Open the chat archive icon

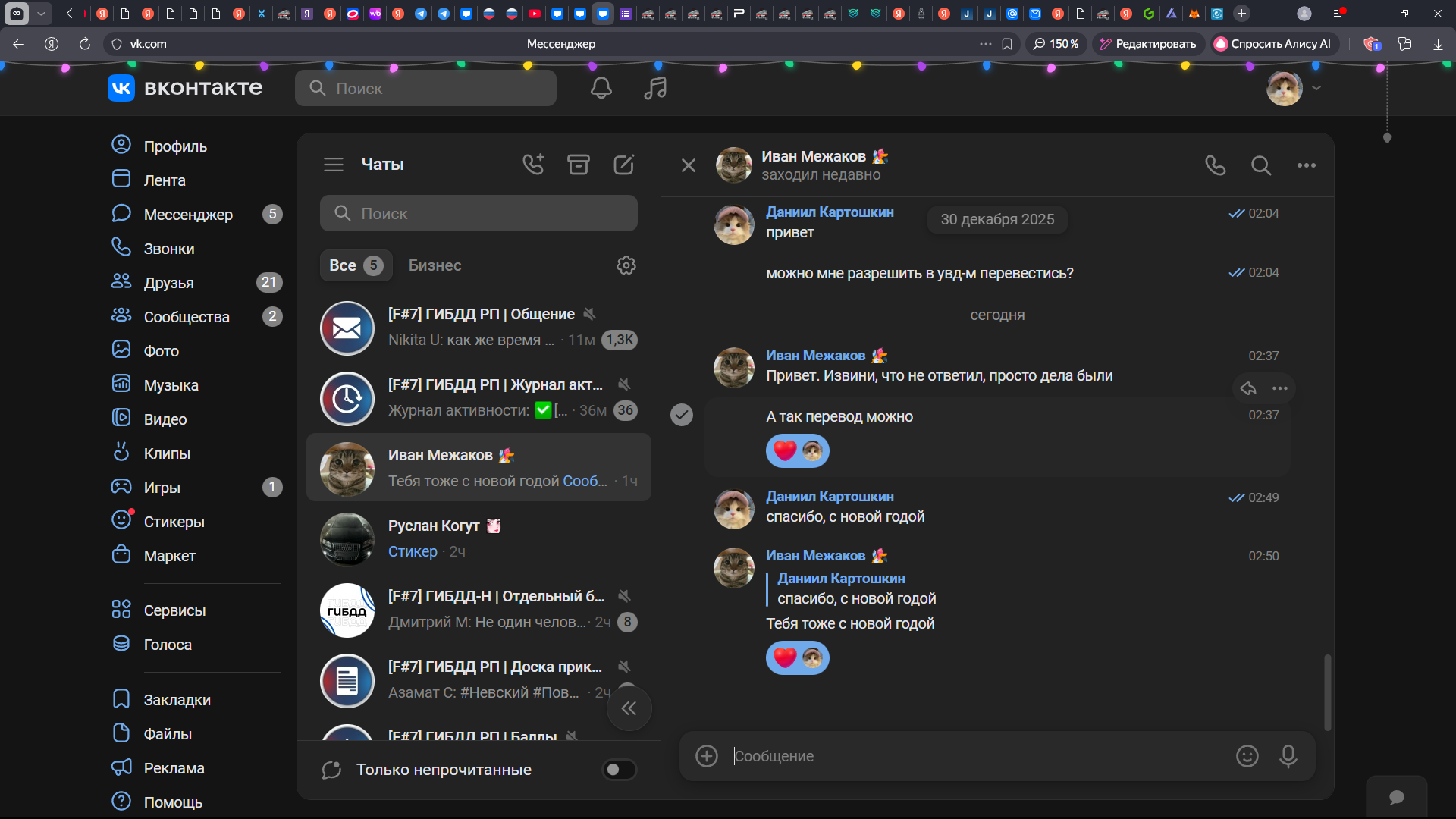(x=578, y=165)
